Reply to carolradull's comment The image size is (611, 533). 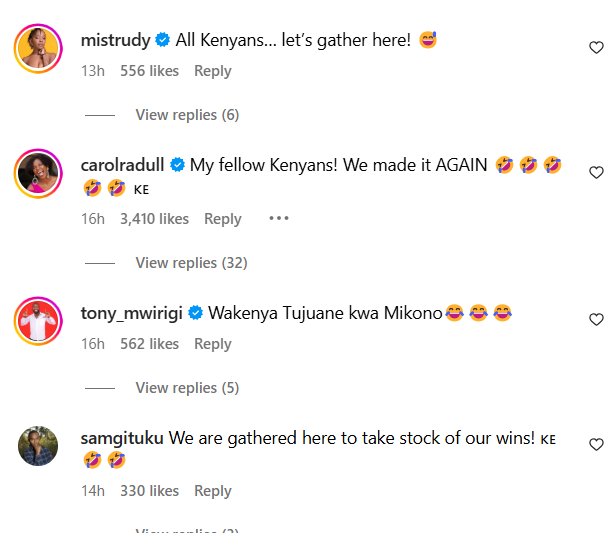click(x=223, y=219)
